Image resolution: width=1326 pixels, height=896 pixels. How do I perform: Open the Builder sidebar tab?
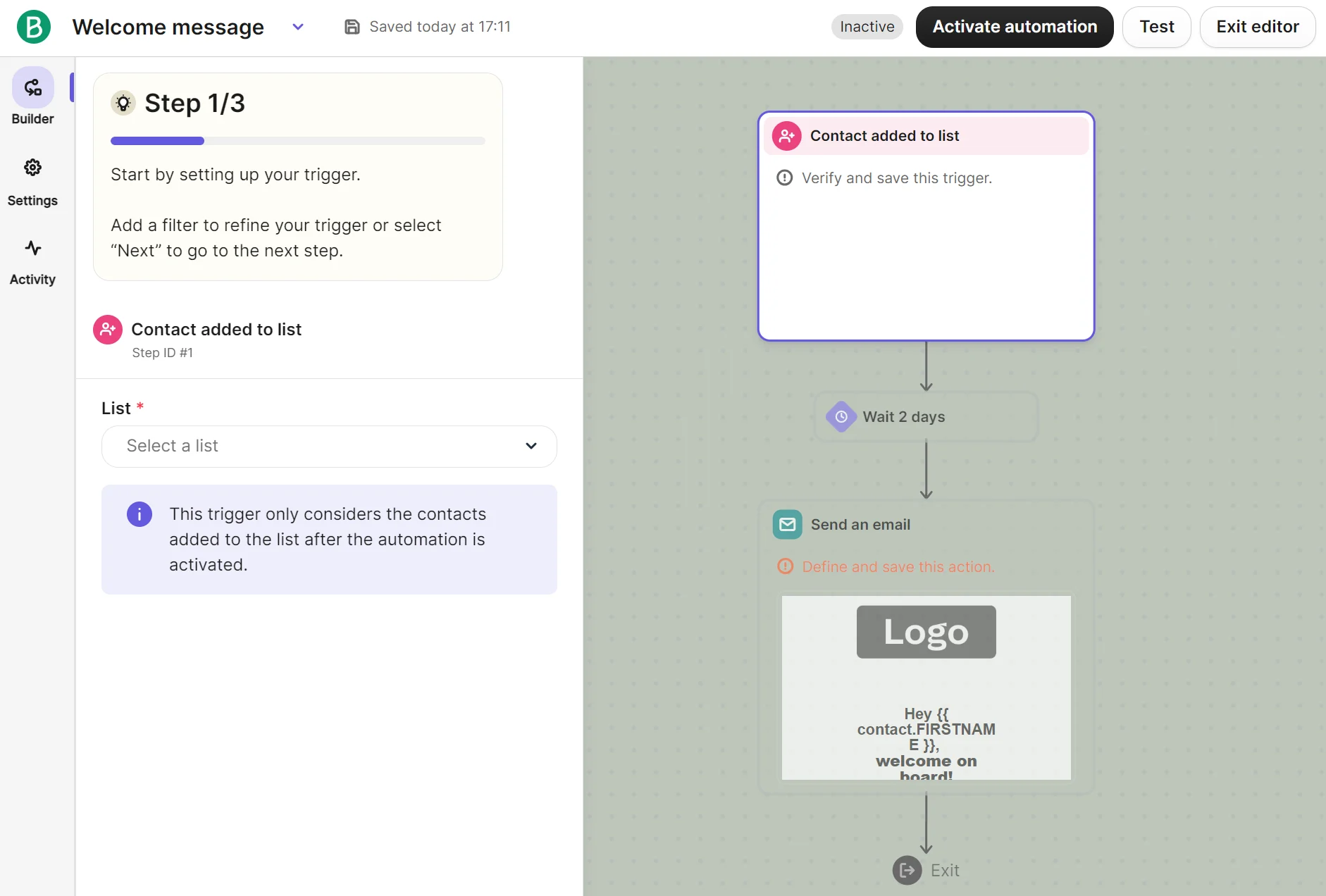click(x=32, y=97)
